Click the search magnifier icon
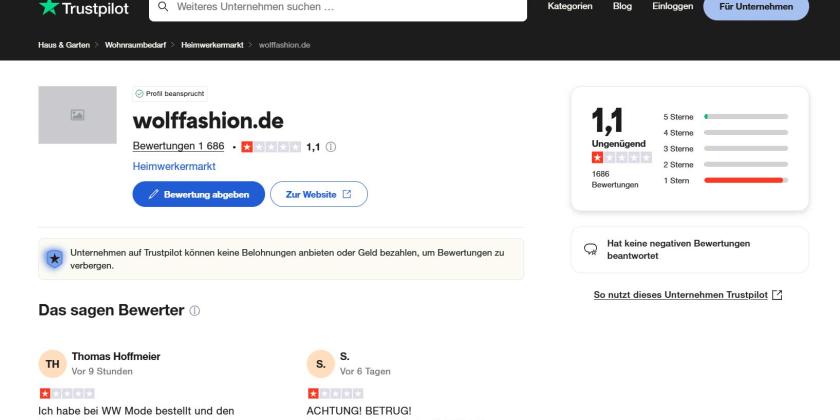The width and height of the screenshot is (840, 420). click(163, 6)
